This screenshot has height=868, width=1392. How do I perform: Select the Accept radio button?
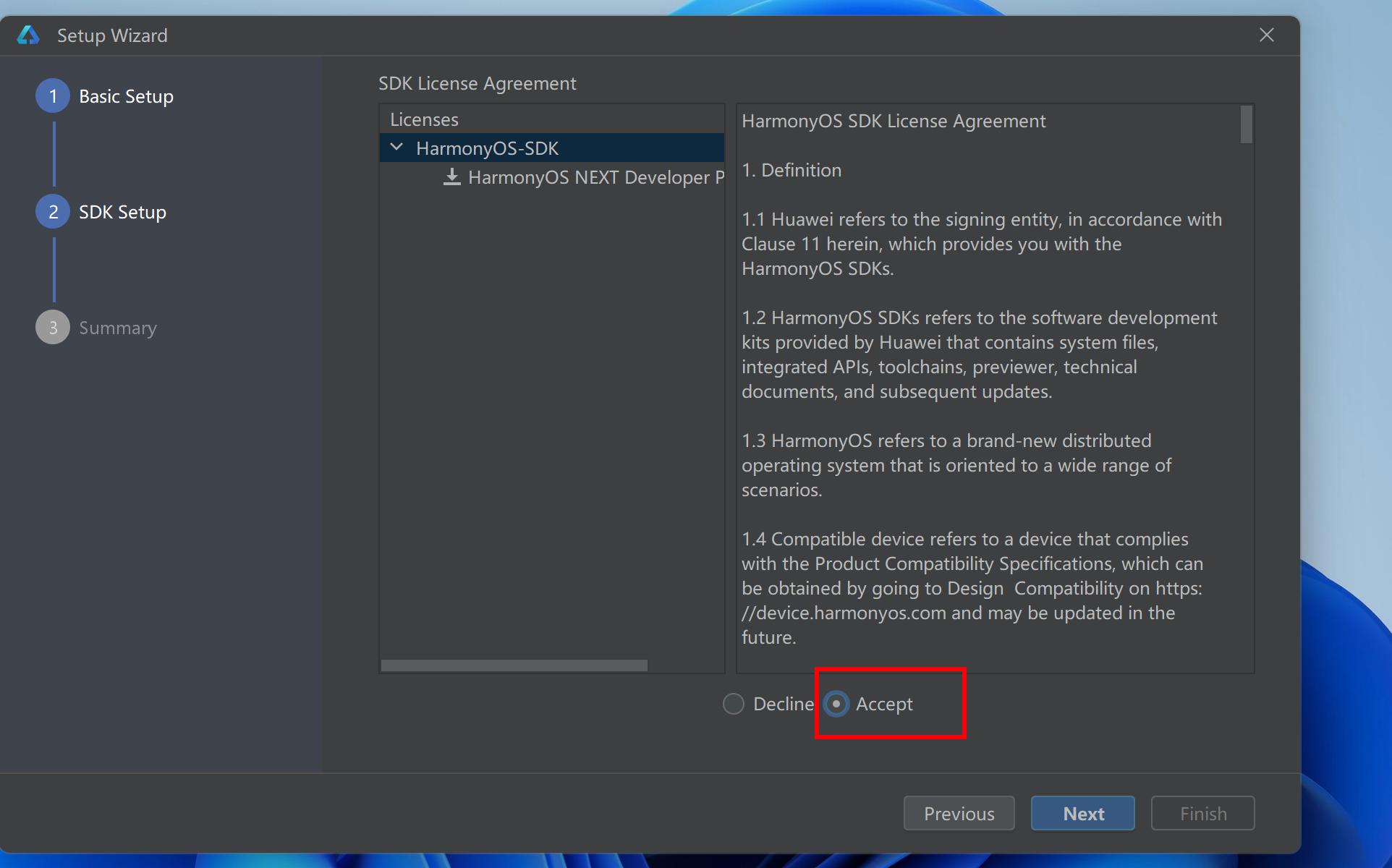point(836,704)
